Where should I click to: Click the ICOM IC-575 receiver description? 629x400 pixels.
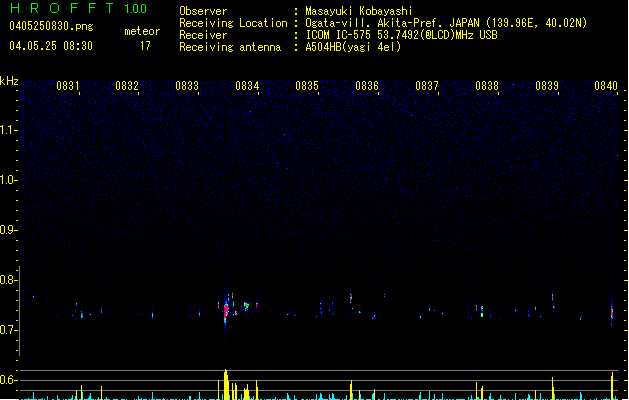coord(401,35)
